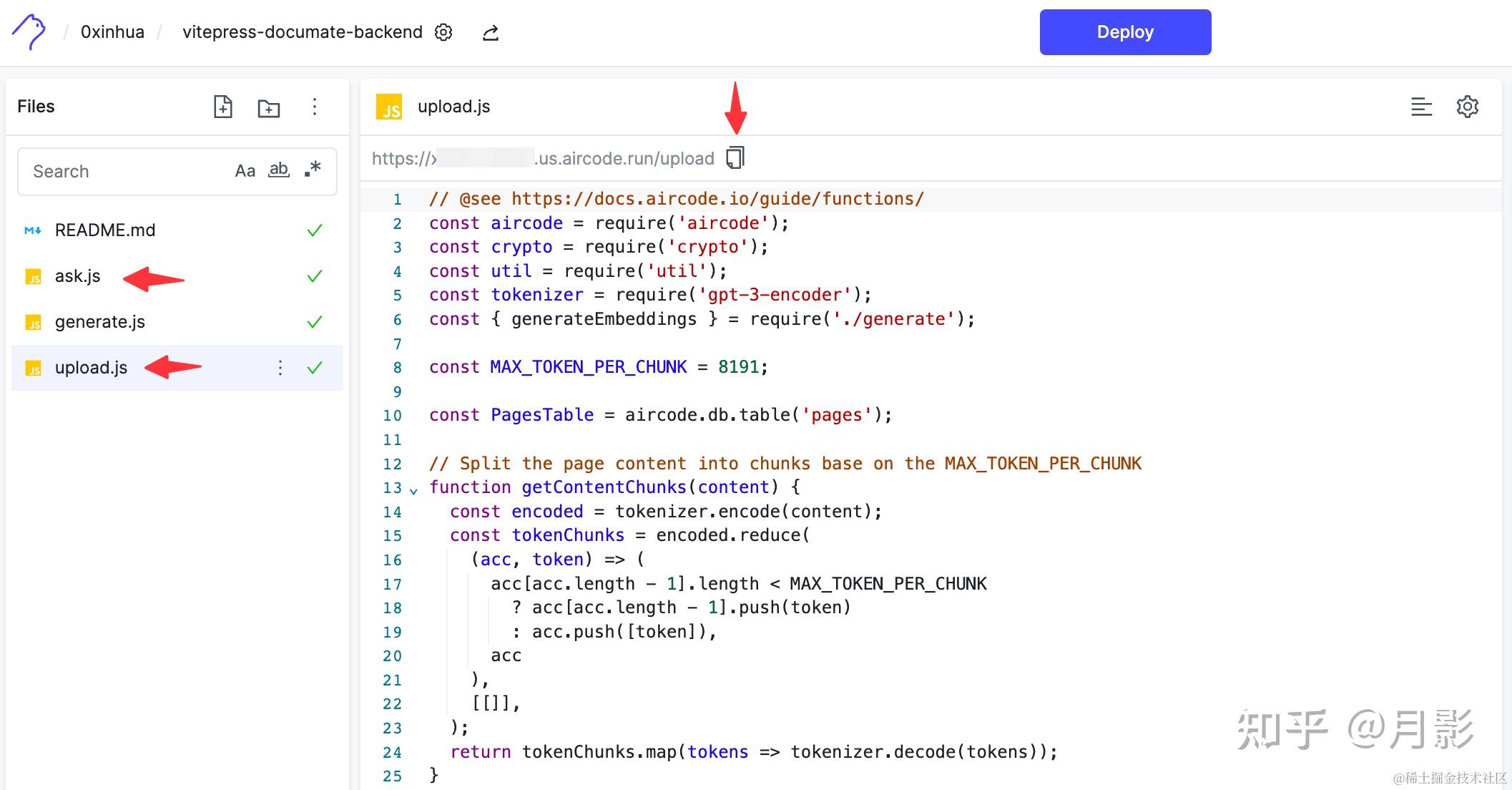
Task: Click the format code lines icon
Action: [x=1421, y=107]
